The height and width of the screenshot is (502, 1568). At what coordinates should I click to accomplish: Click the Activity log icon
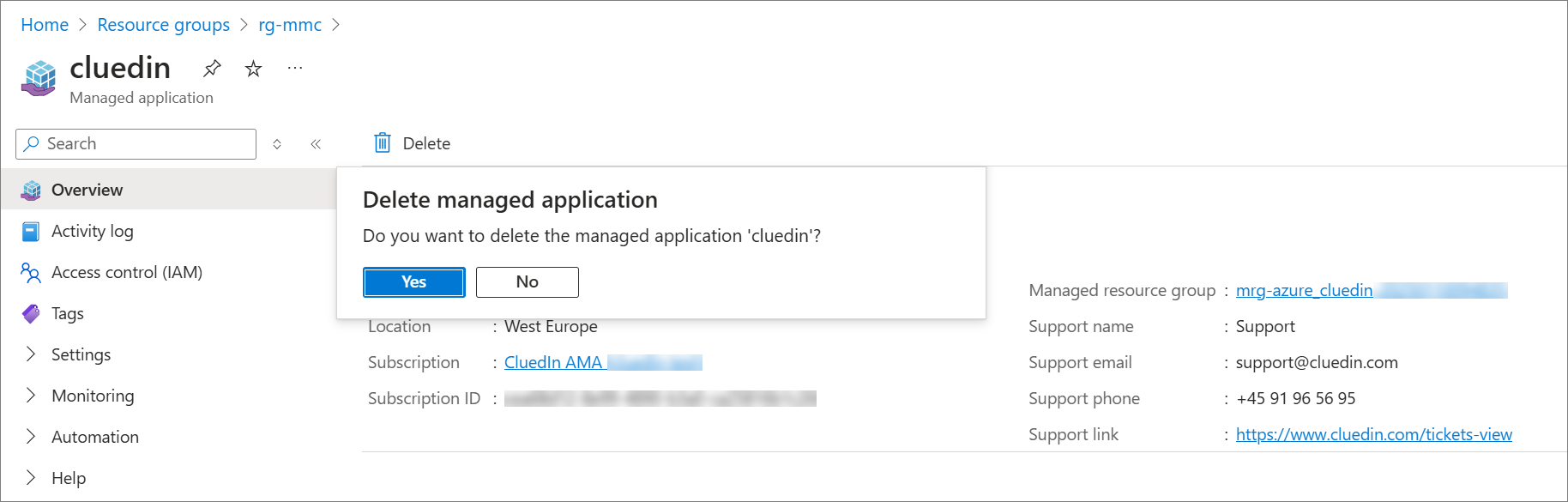[x=31, y=232]
